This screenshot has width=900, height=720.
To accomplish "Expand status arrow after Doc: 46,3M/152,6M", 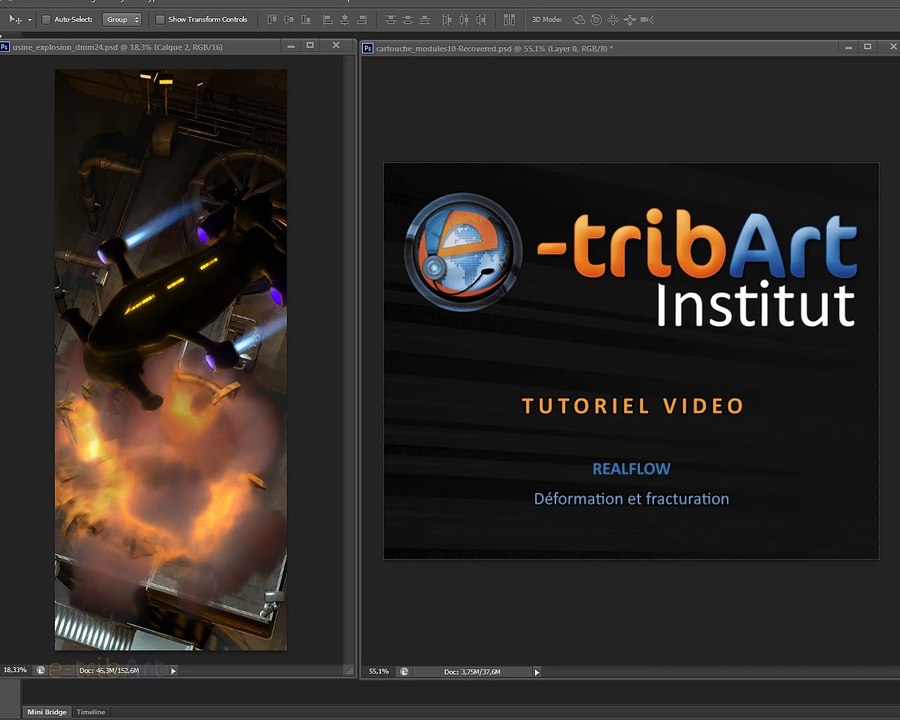I will 173,671.
